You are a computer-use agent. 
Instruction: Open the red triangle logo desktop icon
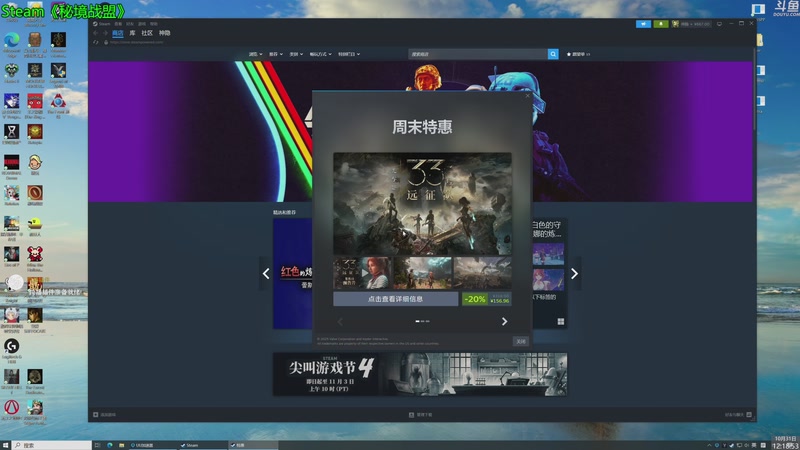[x=12, y=410]
